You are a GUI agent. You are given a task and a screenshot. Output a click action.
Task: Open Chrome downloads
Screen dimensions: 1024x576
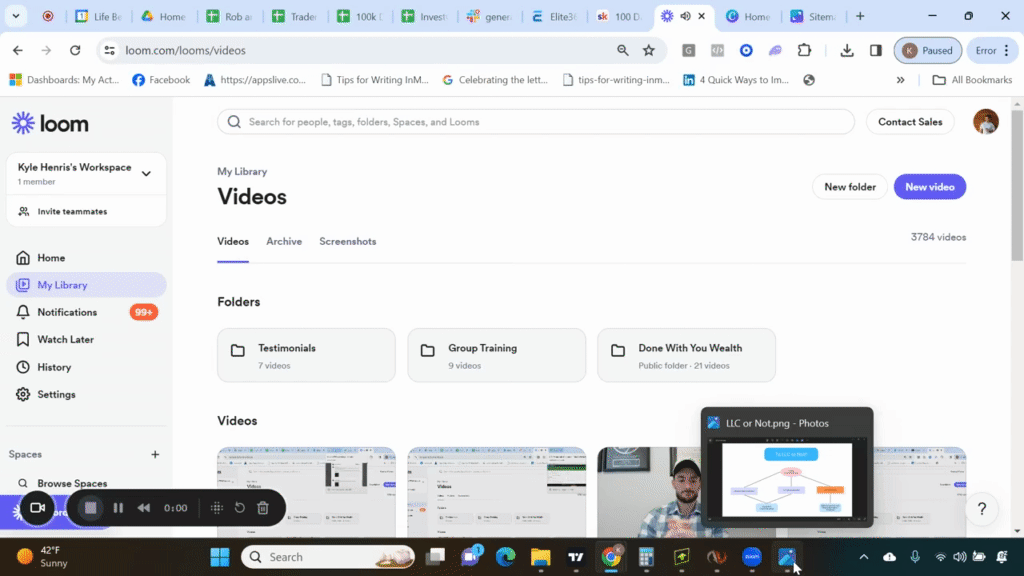[847, 50]
